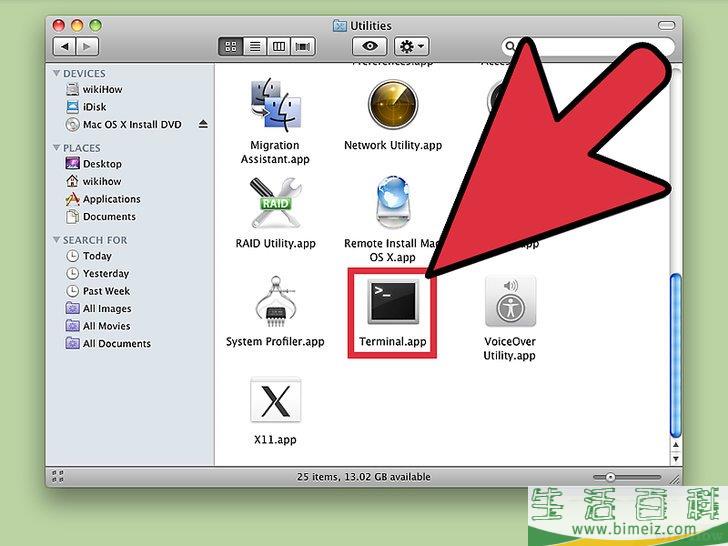This screenshot has height=546, width=728.
Task: Switch to column view mode
Action: [279, 46]
